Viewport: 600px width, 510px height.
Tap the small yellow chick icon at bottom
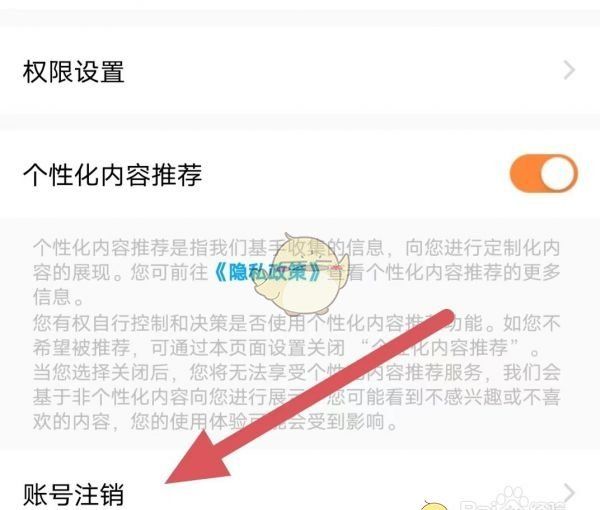[x=434, y=506]
